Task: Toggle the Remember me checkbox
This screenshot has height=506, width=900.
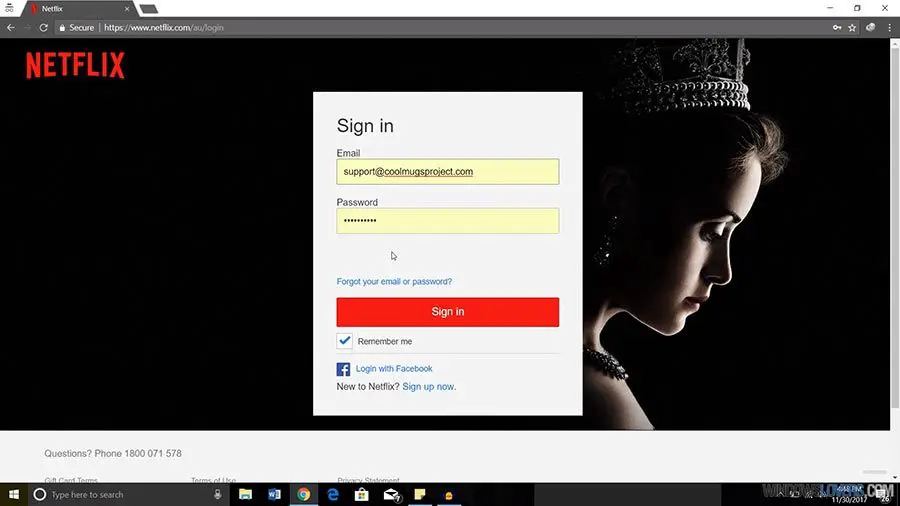Action: [344, 341]
